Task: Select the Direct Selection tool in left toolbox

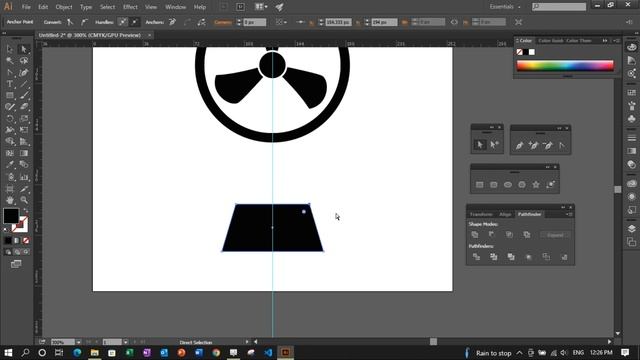Action: coord(24,49)
